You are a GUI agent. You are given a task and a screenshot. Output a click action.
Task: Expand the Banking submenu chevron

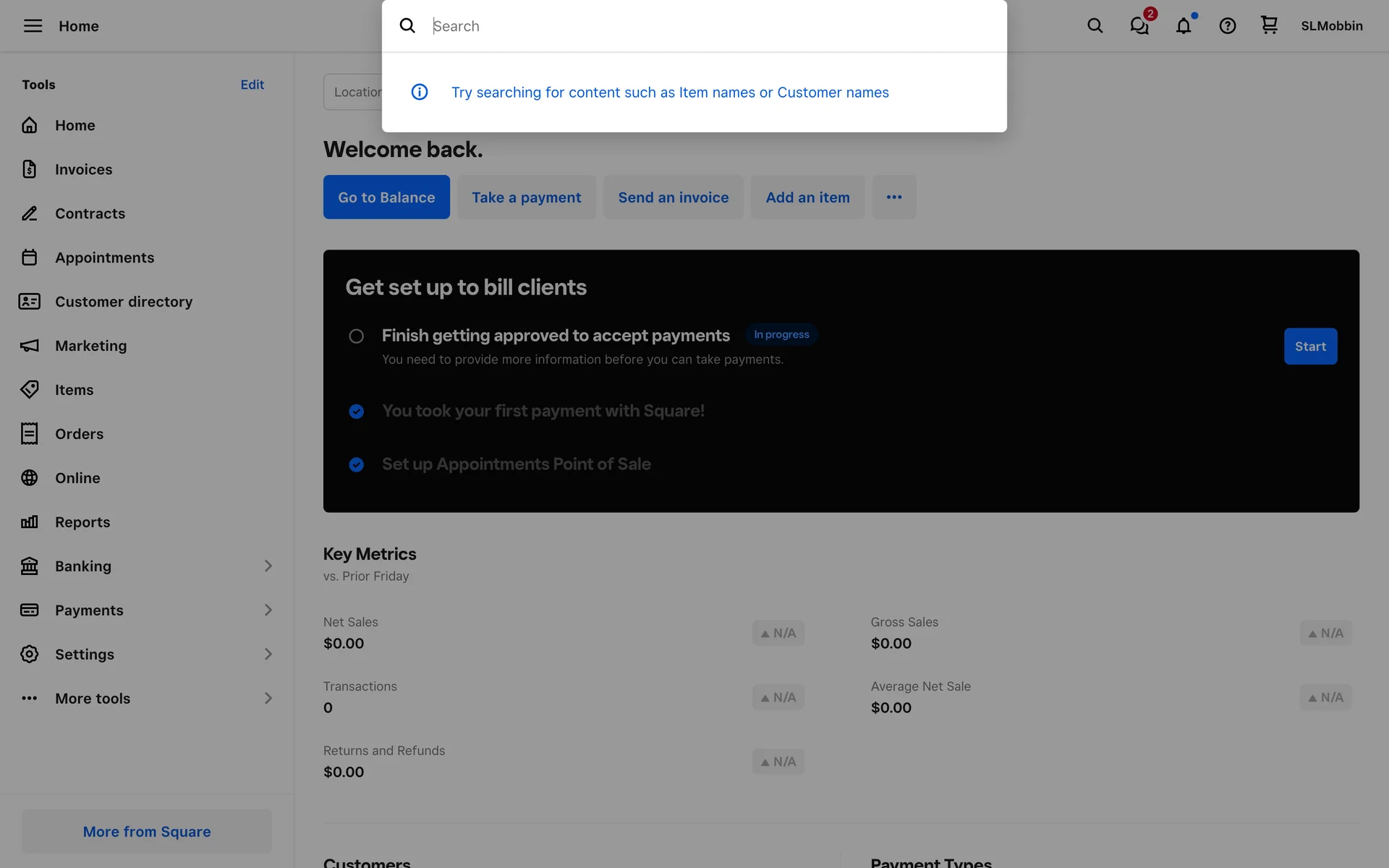click(x=268, y=566)
